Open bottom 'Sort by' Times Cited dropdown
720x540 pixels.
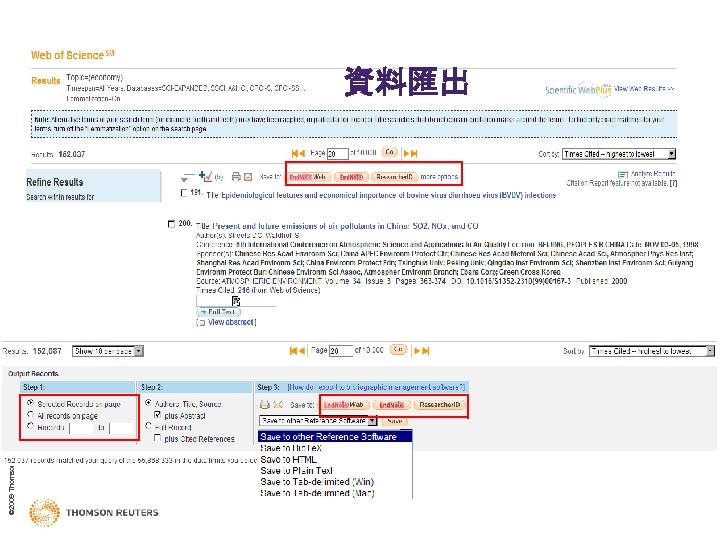[x=652, y=351]
